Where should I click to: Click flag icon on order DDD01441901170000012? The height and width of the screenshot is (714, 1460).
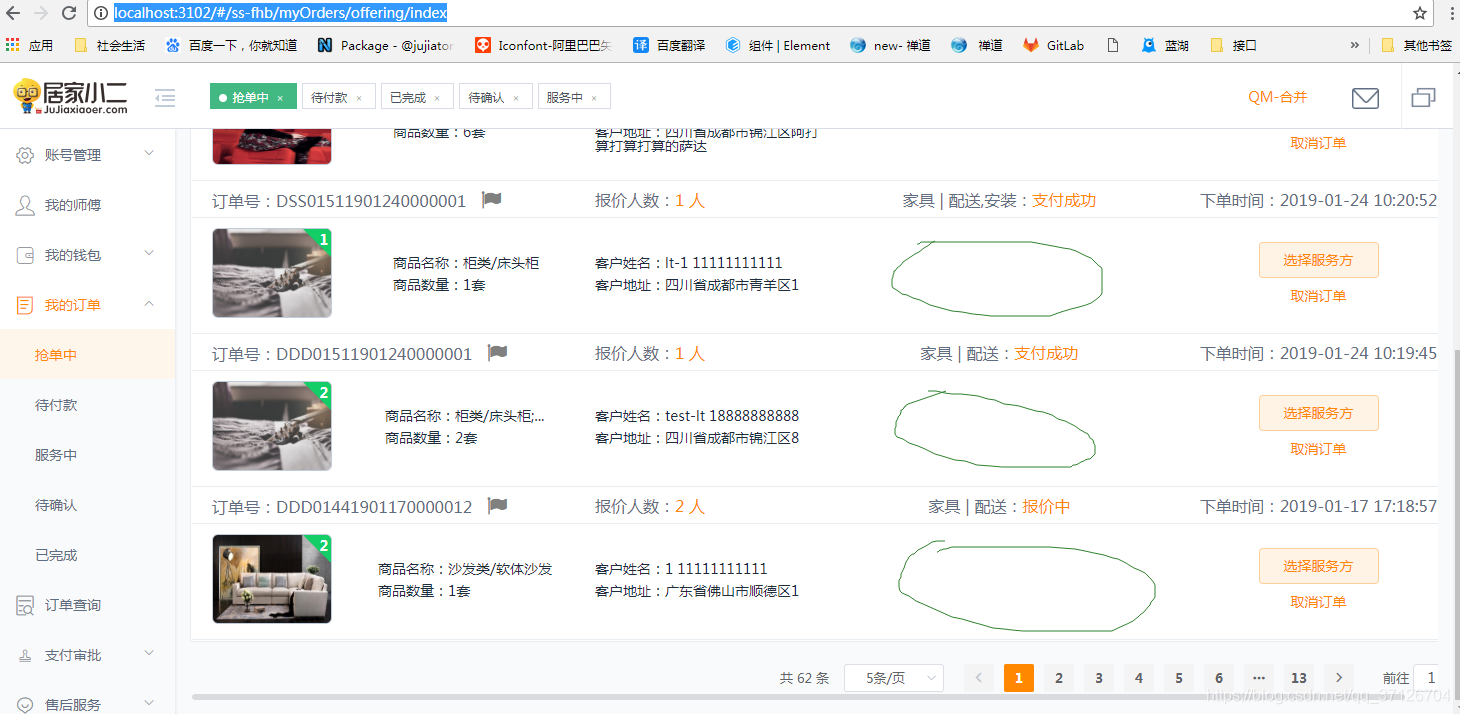497,505
